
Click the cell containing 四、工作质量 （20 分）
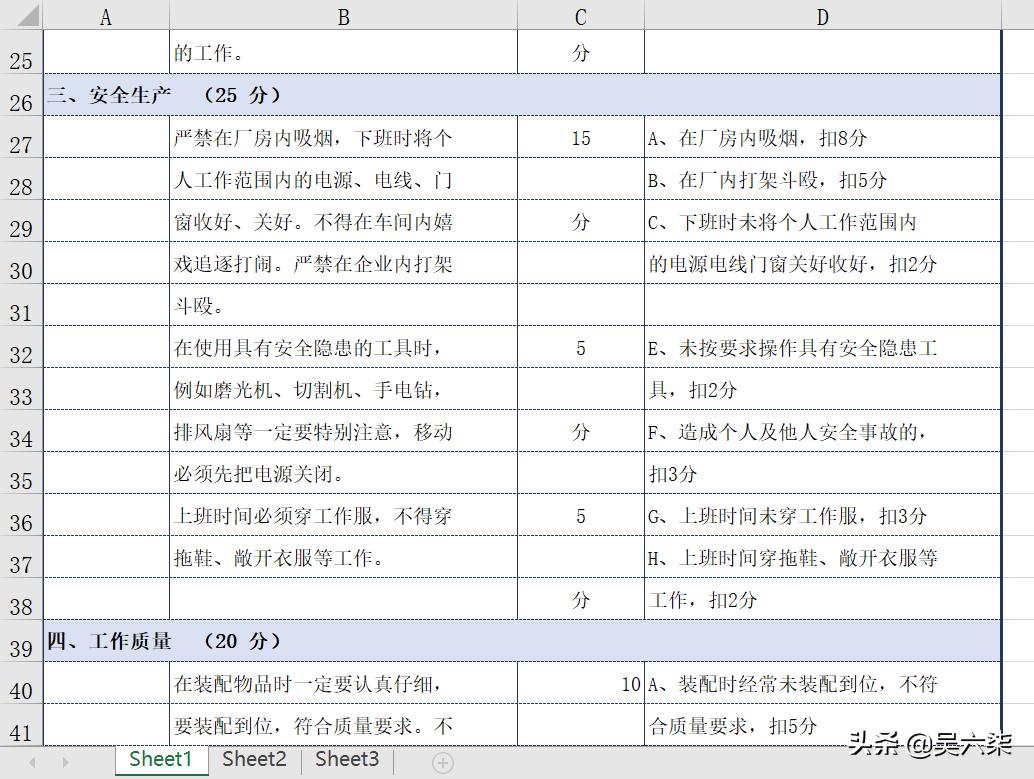160,643
